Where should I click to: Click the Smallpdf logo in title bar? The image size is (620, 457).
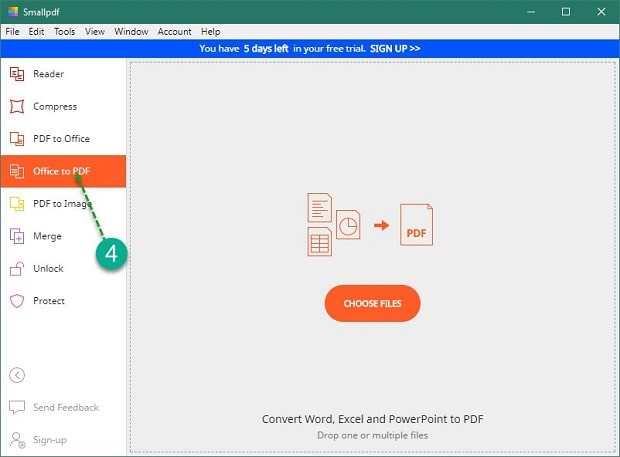[13, 11]
